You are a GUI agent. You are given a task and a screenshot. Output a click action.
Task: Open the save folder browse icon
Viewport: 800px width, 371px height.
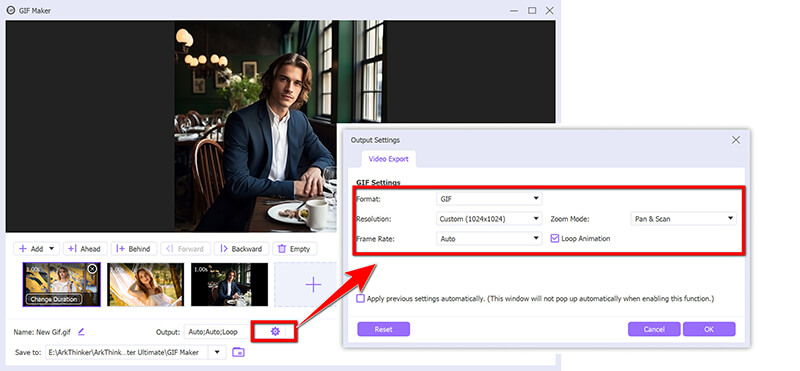click(x=238, y=352)
